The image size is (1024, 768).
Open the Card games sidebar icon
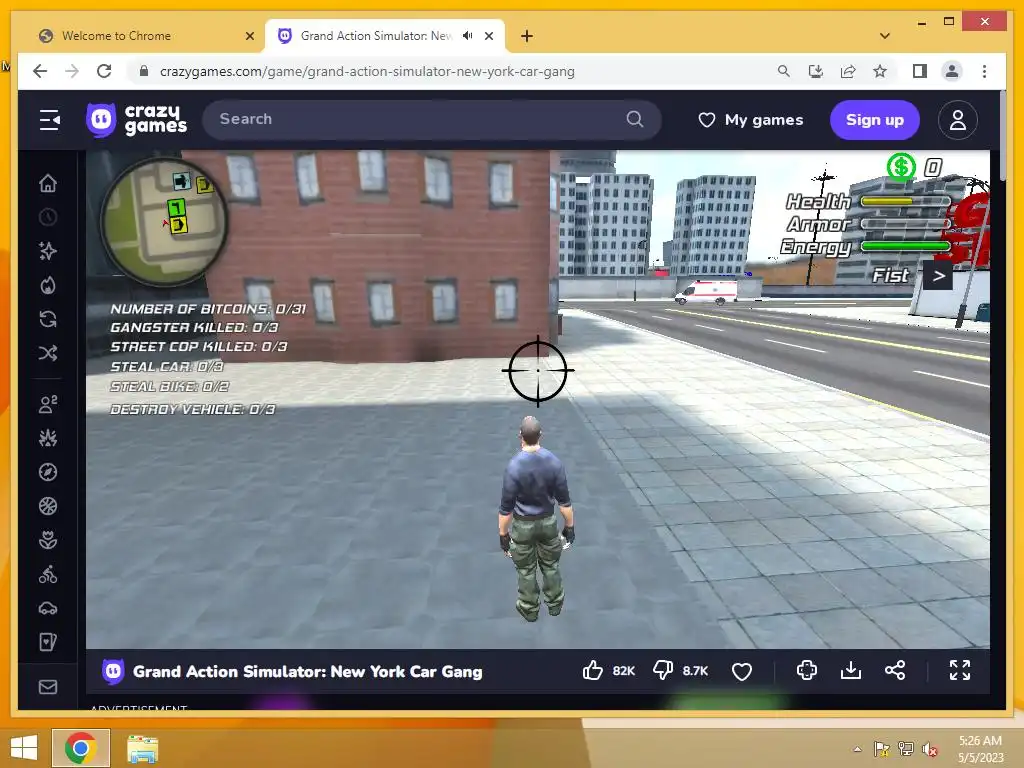tap(48, 643)
